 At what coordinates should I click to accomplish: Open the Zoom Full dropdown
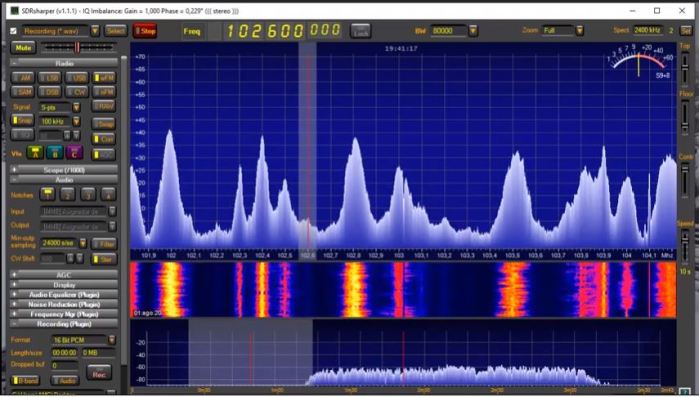click(x=580, y=30)
